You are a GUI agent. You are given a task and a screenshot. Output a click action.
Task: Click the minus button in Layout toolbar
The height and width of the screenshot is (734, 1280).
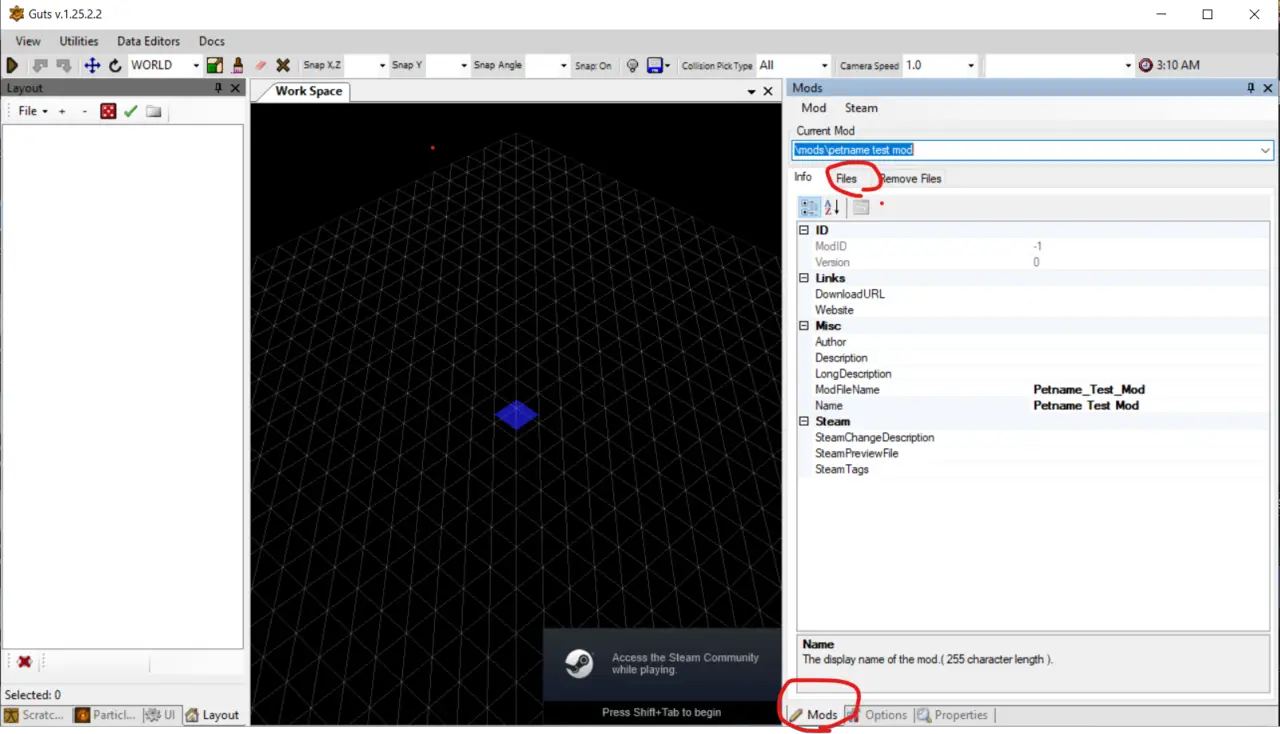tap(84, 111)
